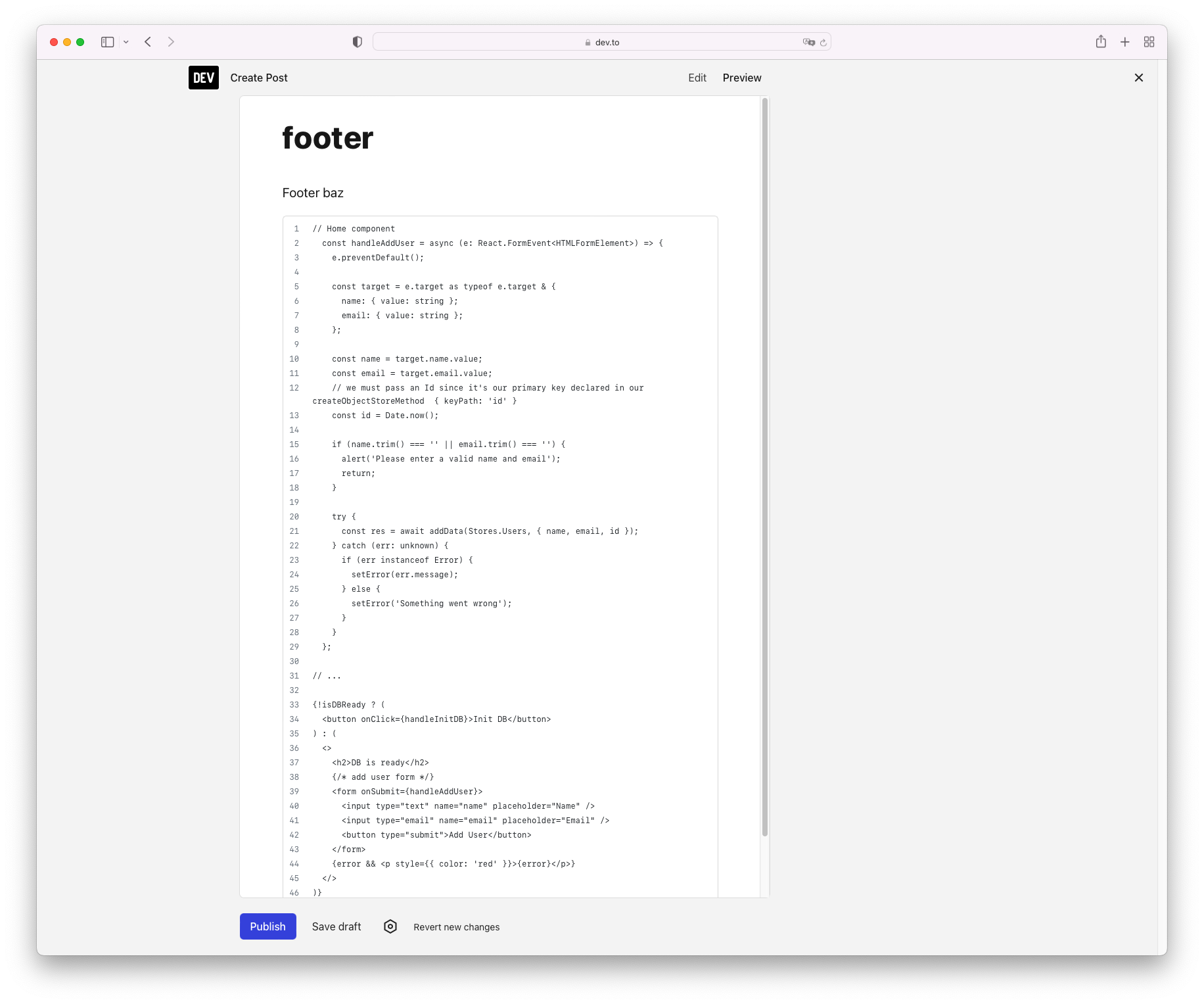The height and width of the screenshot is (1004, 1204).
Task: Toggle the browser sidebar icon
Action: [107, 41]
